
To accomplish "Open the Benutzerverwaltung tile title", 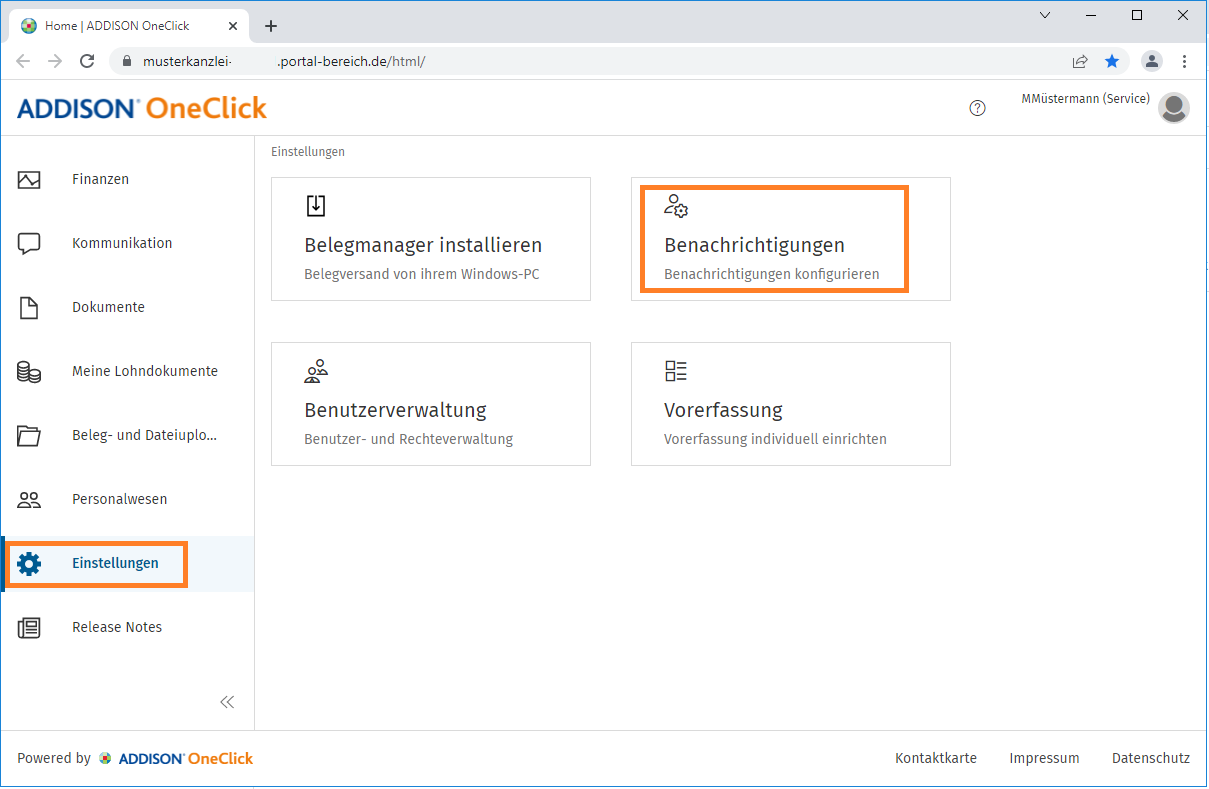I will pos(395,411).
